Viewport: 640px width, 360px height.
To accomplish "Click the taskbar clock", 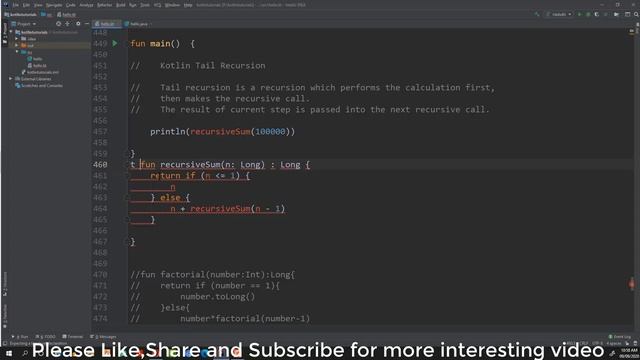I will tap(629, 353).
